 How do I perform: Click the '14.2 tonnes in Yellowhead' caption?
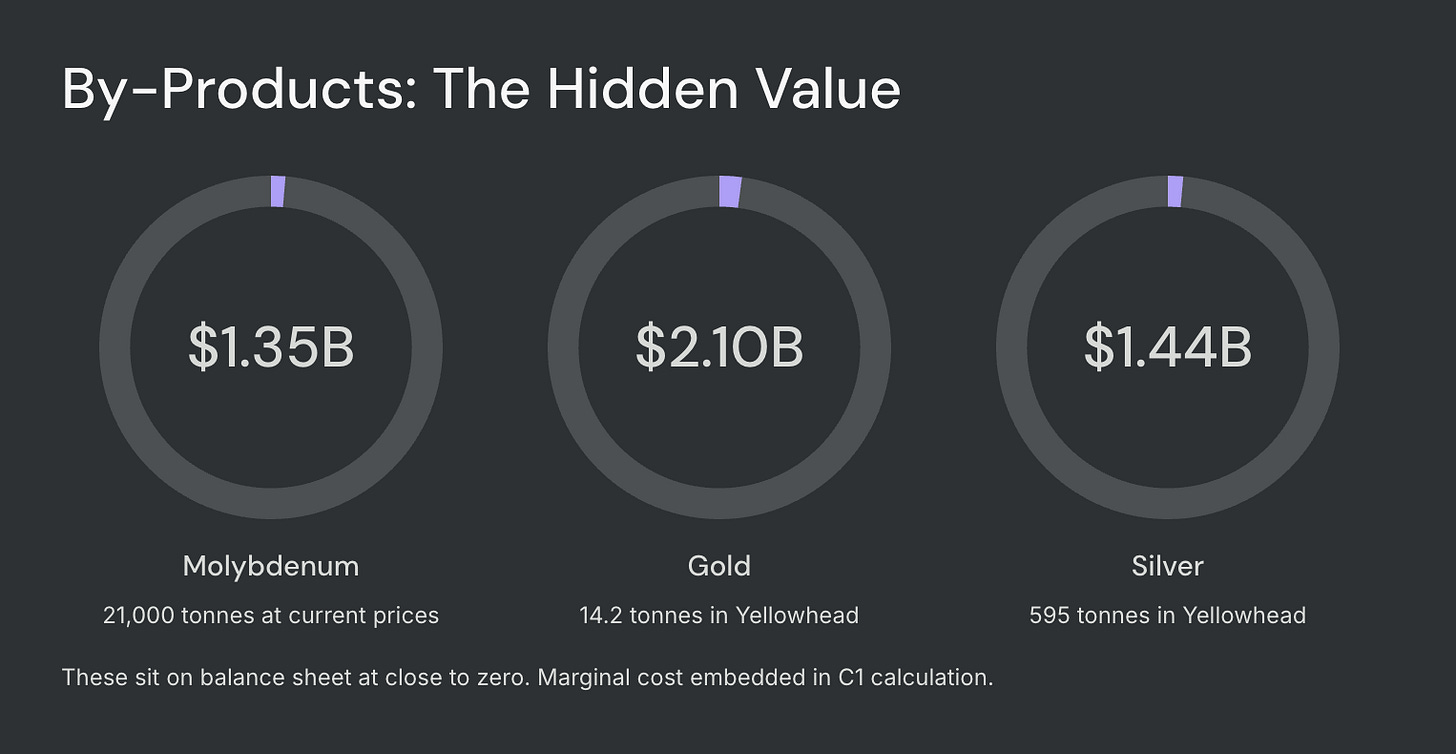(719, 615)
